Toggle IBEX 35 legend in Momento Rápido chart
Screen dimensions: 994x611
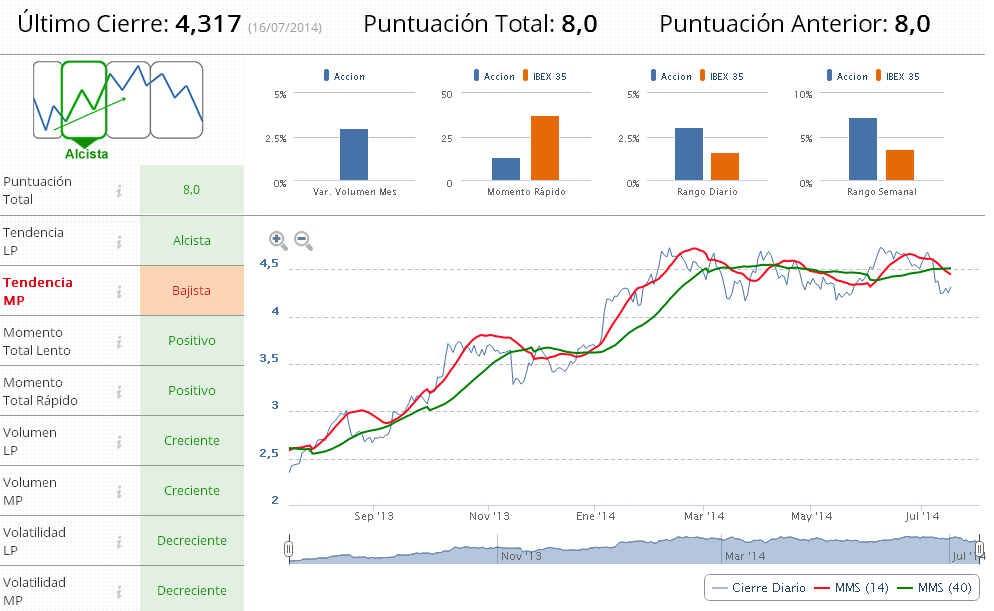click(x=545, y=76)
